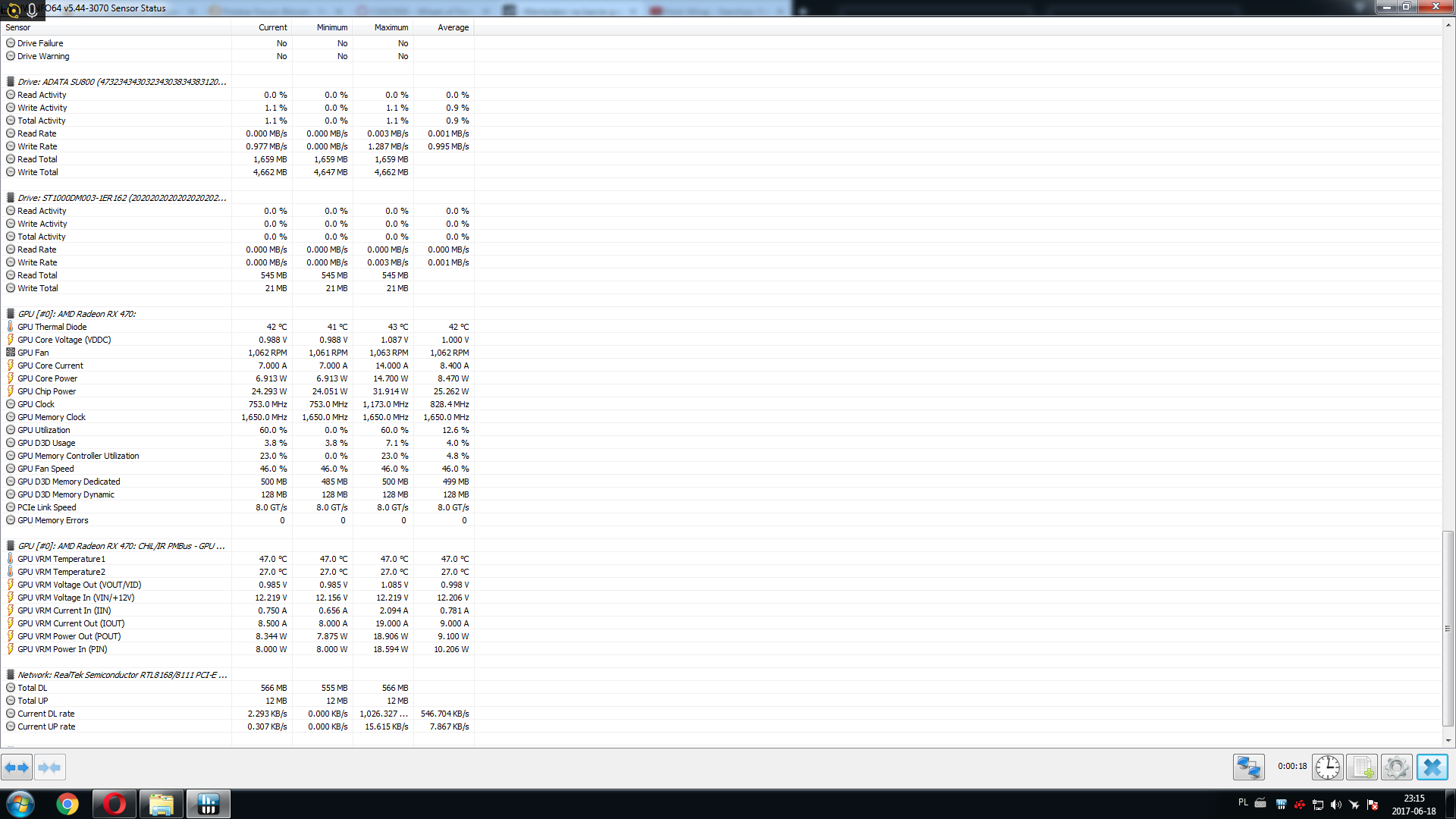The height and width of the screenshot is (819, 1456).
Task: Click the network tray icon
Action: click(x=1317, y=805)
